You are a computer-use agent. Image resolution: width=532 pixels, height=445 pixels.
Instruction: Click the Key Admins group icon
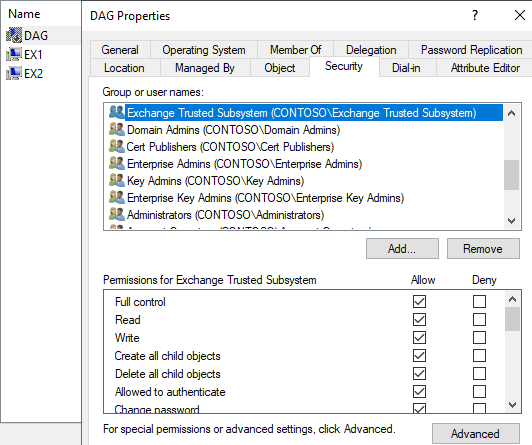click(x=117, y=180)
